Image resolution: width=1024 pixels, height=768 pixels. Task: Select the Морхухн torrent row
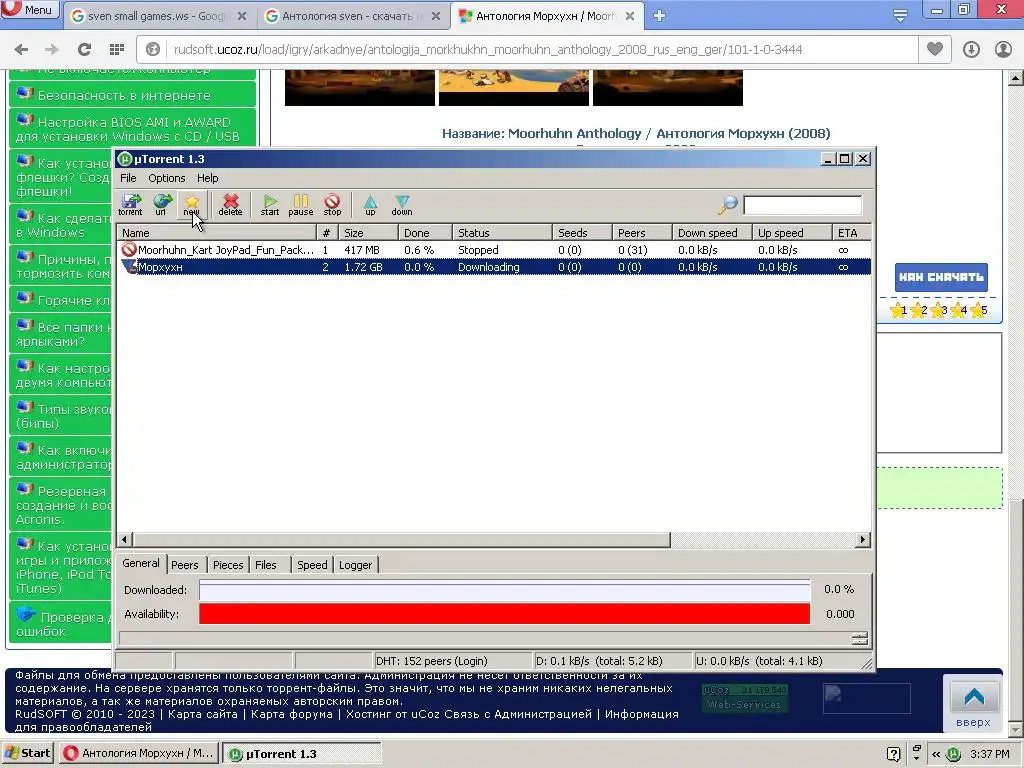[494, 266]
